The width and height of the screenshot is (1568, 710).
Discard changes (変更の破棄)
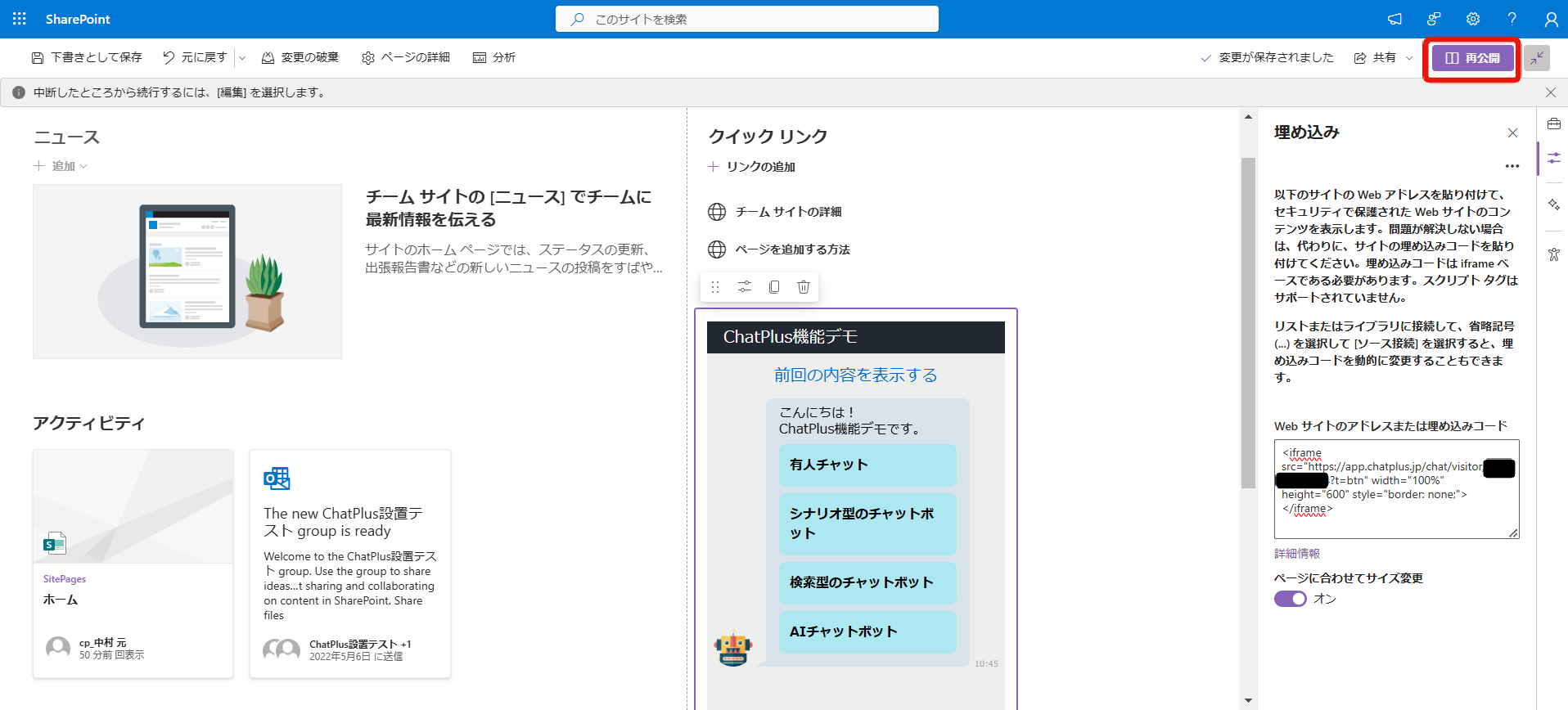click(300, 57)
